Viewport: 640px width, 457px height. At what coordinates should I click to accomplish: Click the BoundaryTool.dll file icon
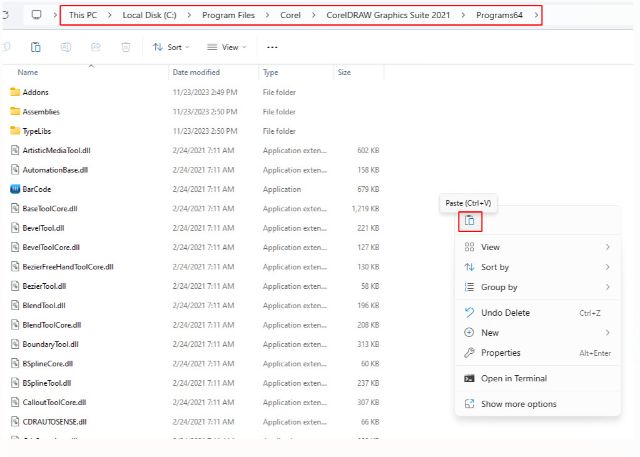15,344
